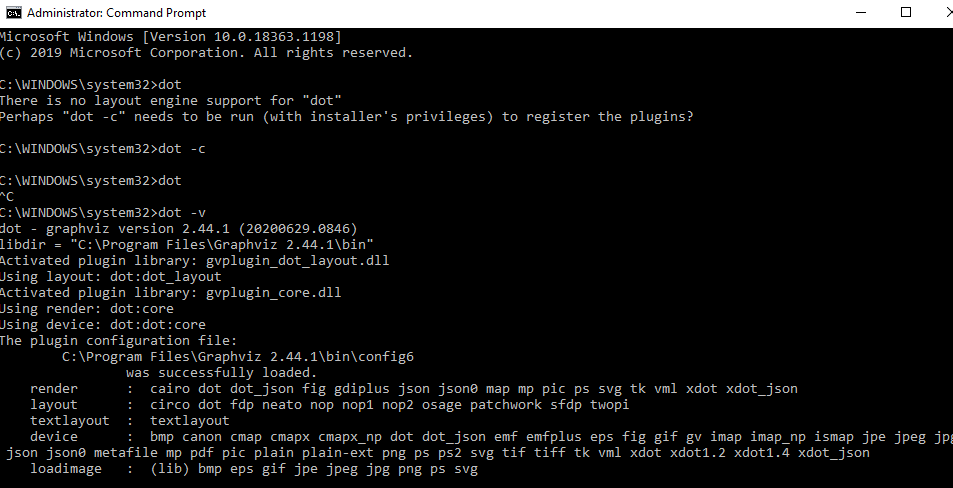953x488 pixels.
Task: Click the layout engines list row
Action: click(329, 405)
